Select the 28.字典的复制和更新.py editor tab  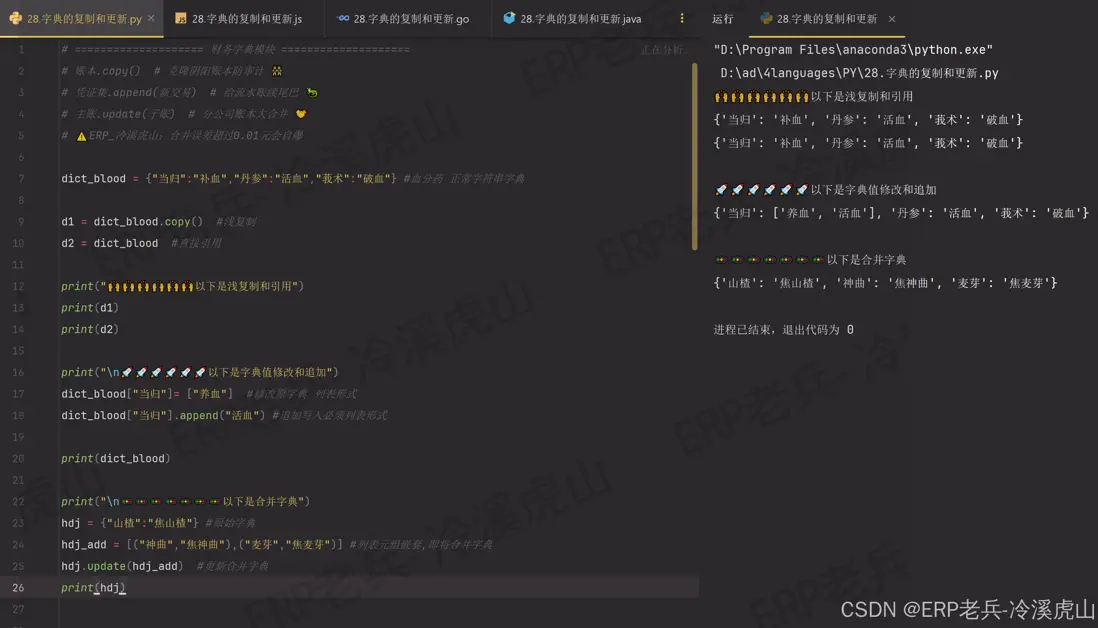tap(82, 19)
